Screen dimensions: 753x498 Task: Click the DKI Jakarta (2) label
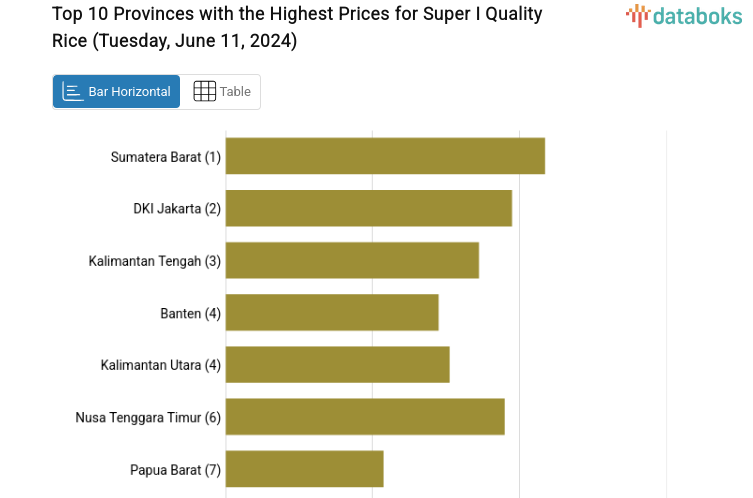[176, 209]
